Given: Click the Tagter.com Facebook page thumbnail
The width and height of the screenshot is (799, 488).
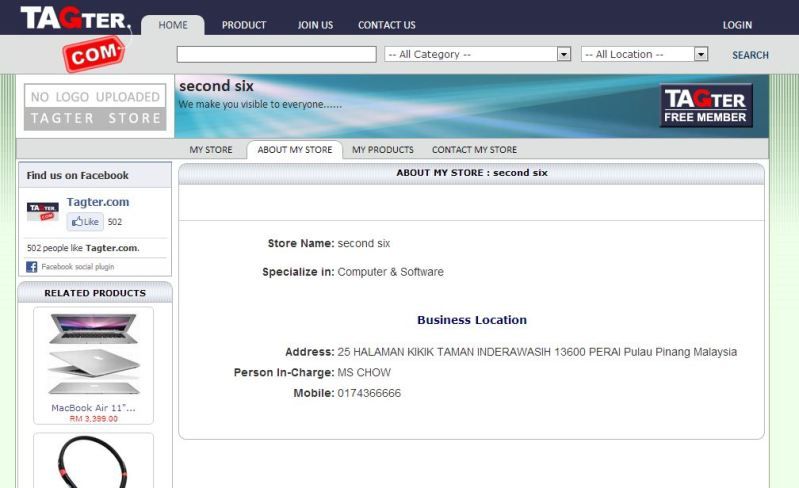Looking at the screenshot, I should click(42, 211).
